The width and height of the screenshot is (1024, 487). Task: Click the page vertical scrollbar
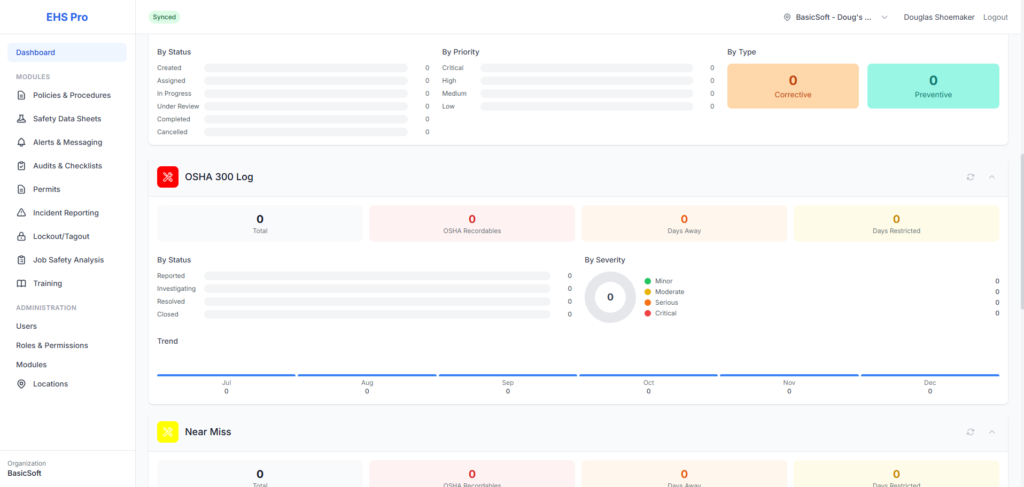pyautogui.click(x=1019, y=230)
